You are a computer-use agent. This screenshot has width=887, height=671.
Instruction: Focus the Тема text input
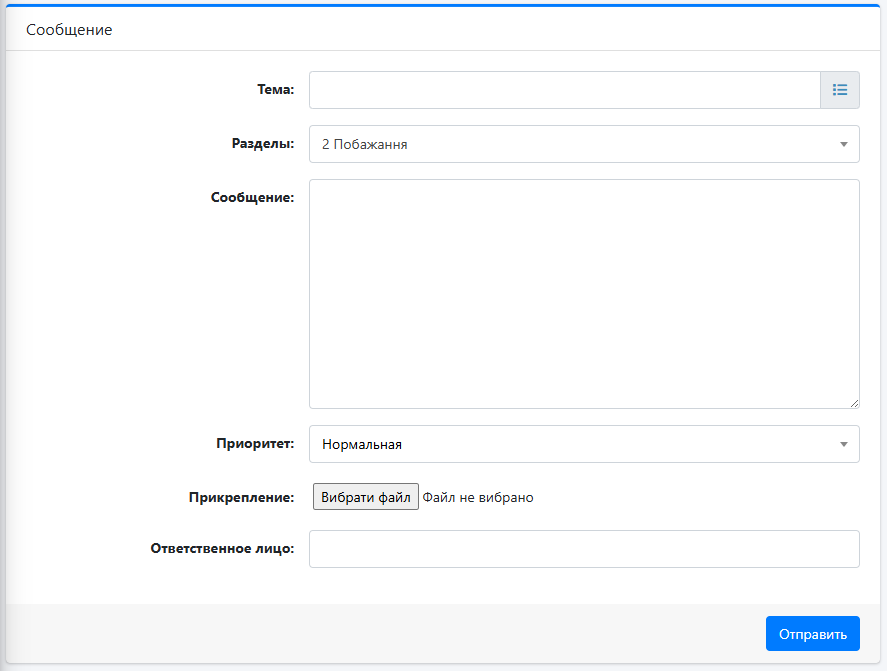tap(565, 90)
